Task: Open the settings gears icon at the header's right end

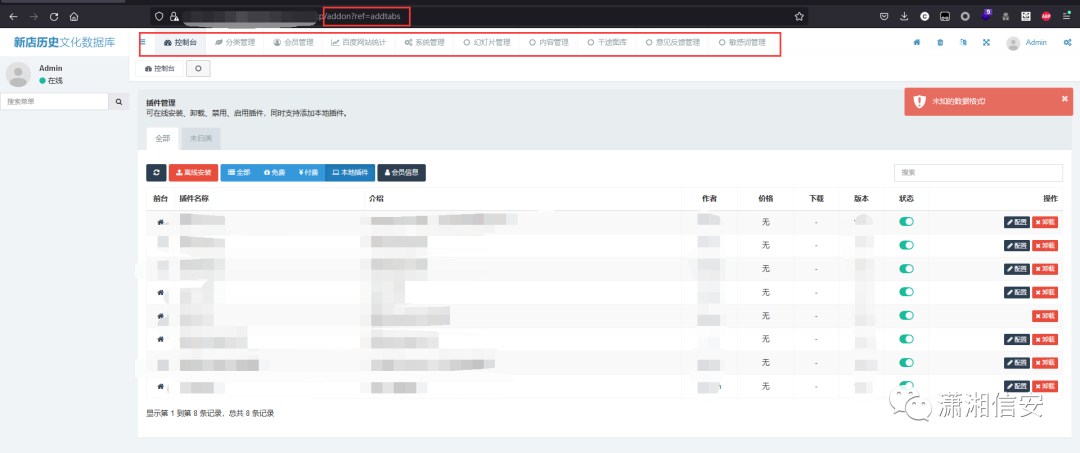Action: 1067,43
